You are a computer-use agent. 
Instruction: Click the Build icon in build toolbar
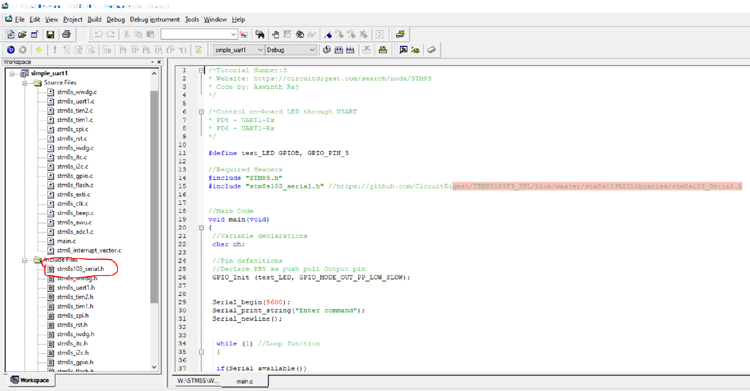point(339,50)
